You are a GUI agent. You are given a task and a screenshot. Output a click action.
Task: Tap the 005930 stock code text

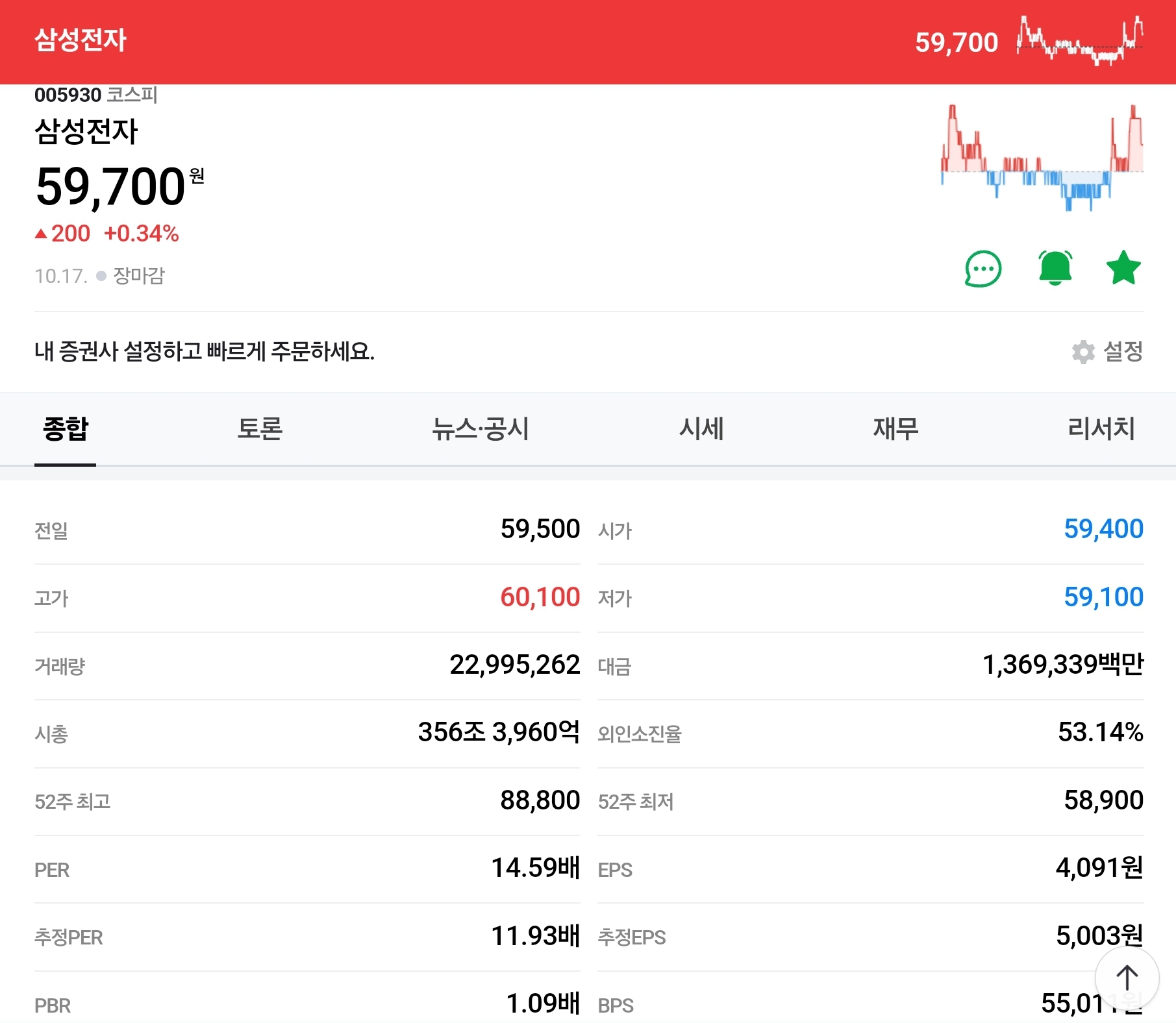[x=68, y=95]
